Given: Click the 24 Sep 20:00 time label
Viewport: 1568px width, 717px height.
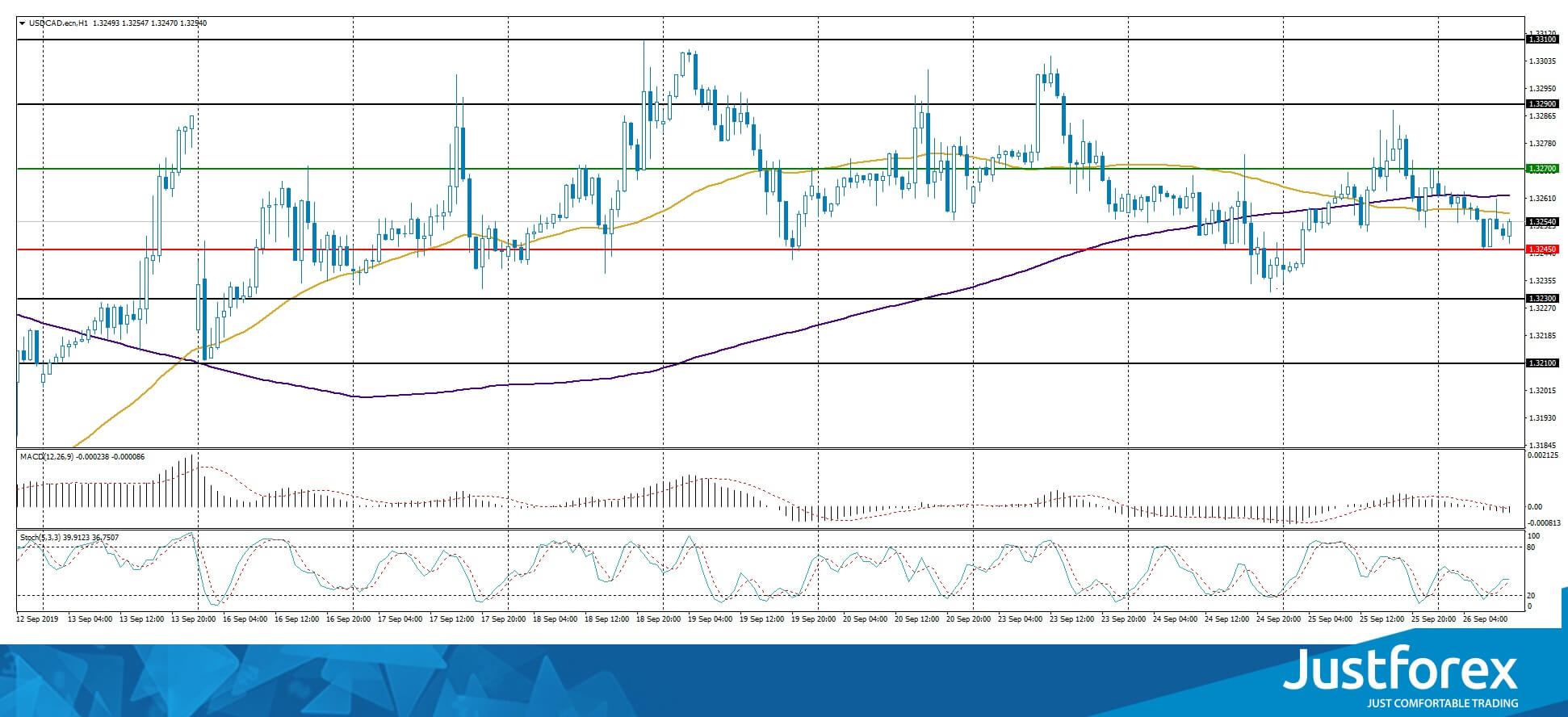Looking at the screenshot, I should tap(1279, 619).
